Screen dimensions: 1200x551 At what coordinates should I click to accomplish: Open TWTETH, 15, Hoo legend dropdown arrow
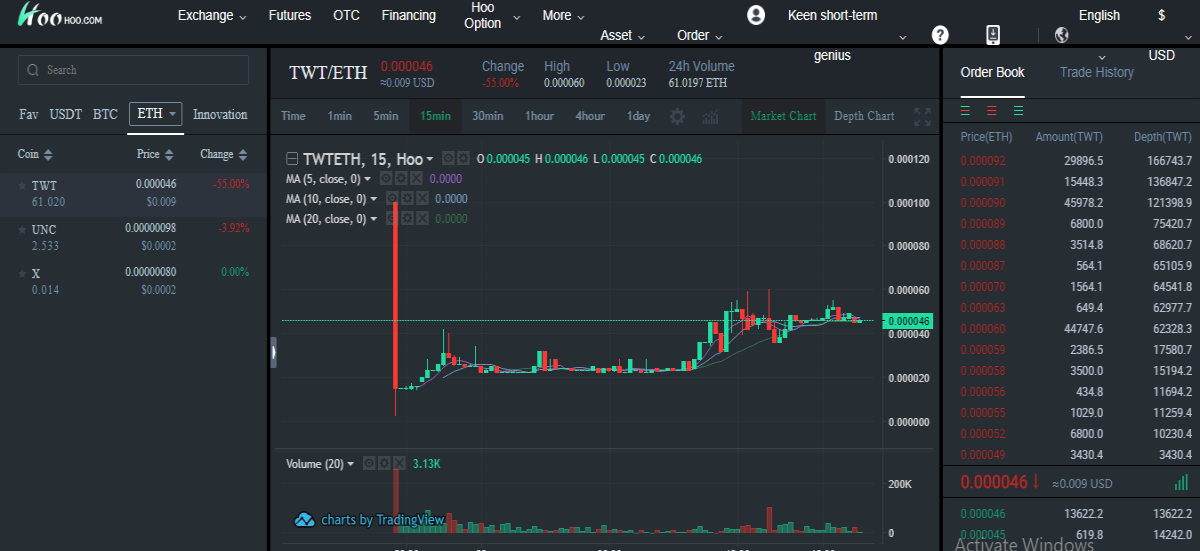430,159
